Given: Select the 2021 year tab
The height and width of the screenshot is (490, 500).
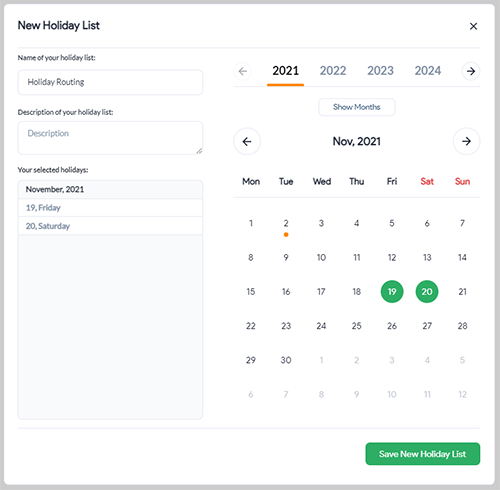Looking at the screenshot, I should (285, 71).
